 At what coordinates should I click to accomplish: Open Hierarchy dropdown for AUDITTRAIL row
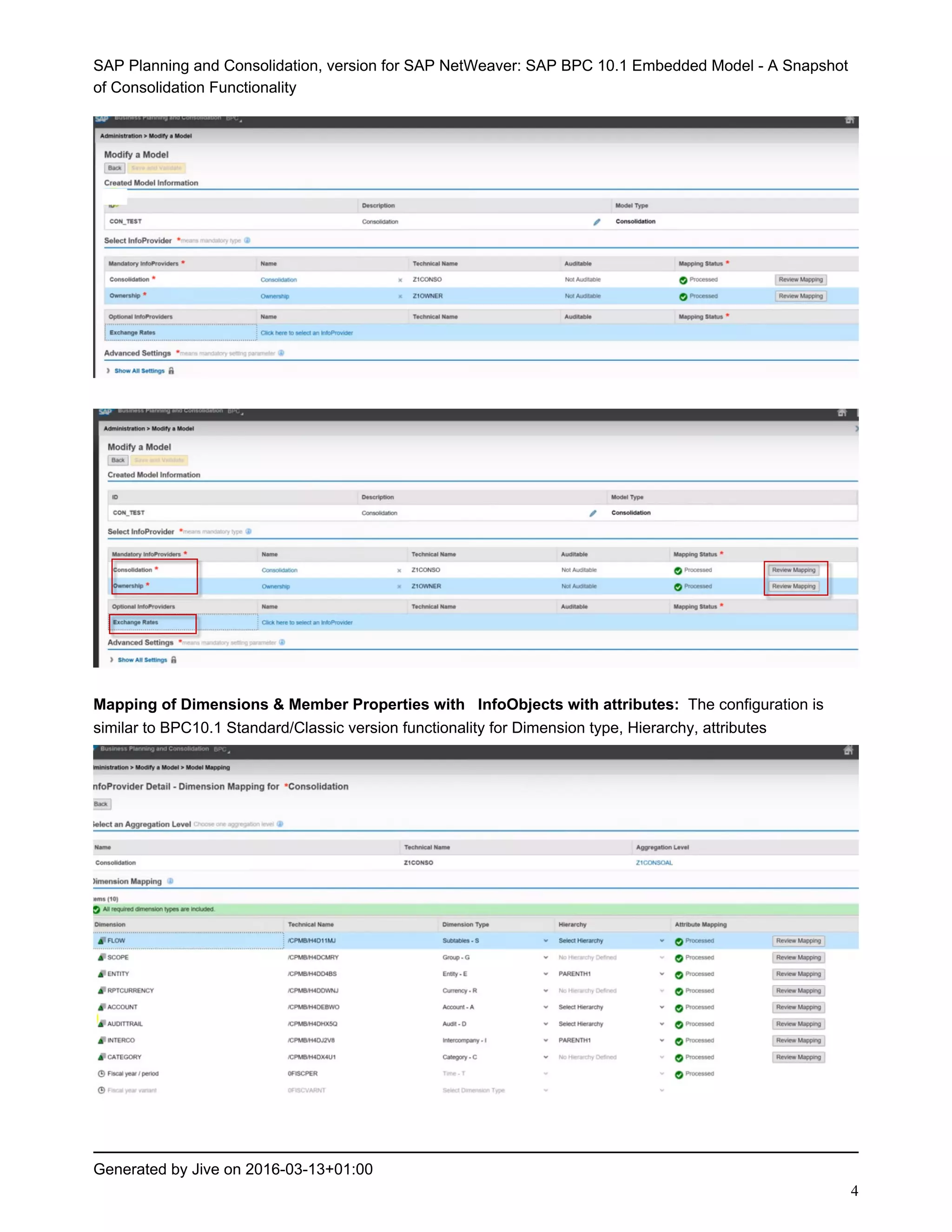661,1023
